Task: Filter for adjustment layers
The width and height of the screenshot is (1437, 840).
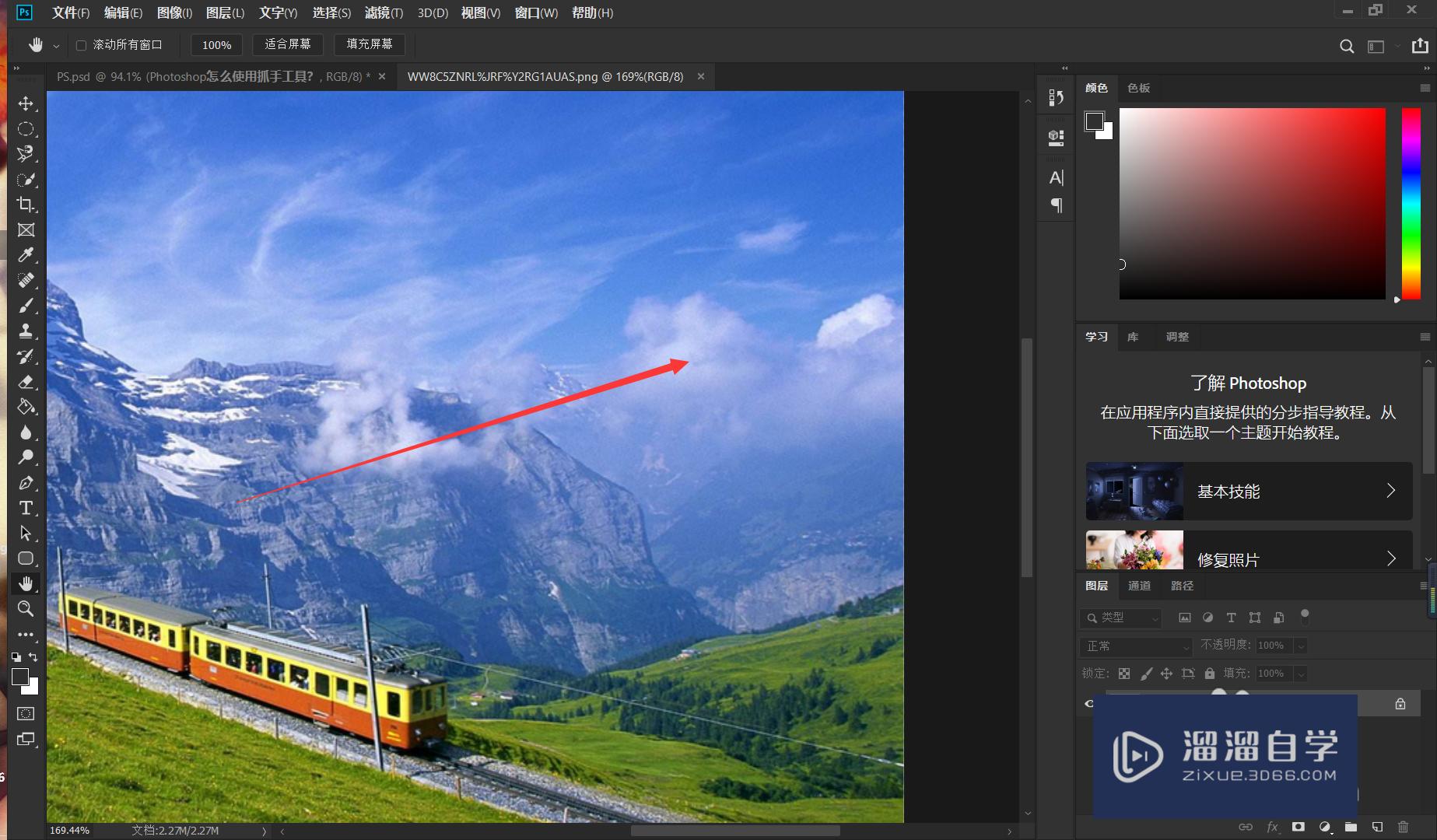Action: (x=1207, y=618)
